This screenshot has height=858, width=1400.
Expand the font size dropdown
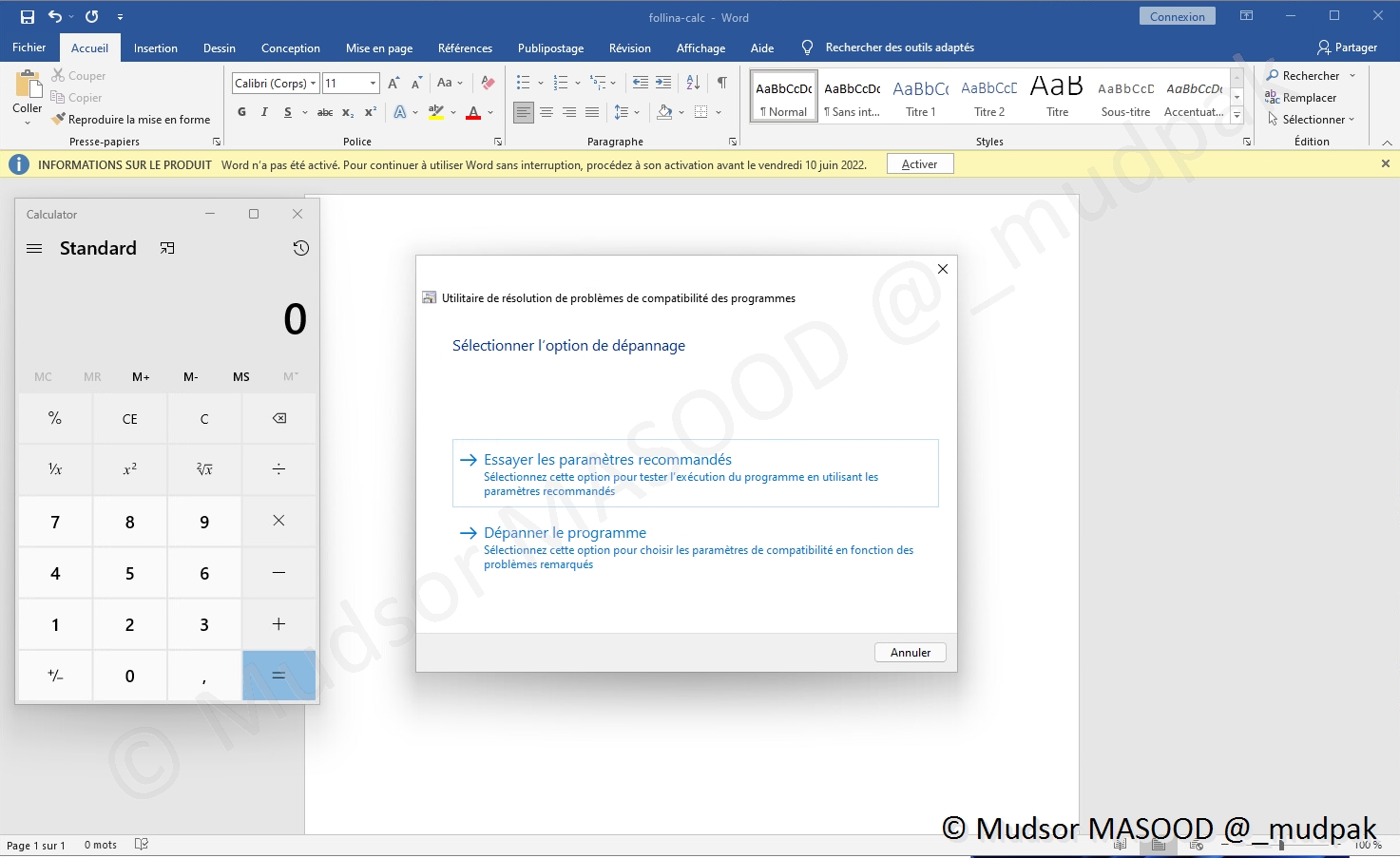click(x=373, y=84)
